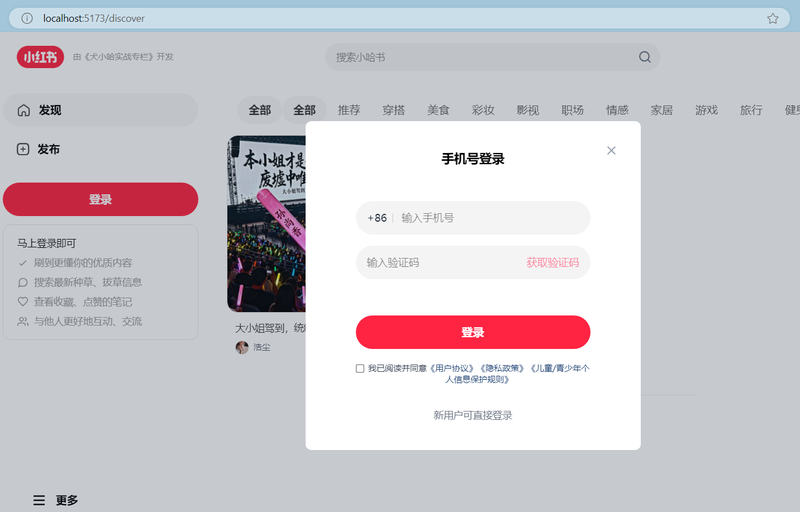Close the 手机号登录 dialog
Screen dimensions: 800x512
pyautogui.click(x=611, y=150)
